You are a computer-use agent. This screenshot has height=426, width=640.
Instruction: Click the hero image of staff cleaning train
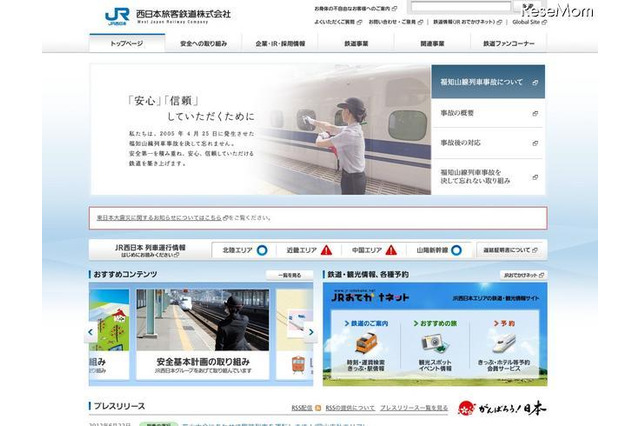point(344,130)
